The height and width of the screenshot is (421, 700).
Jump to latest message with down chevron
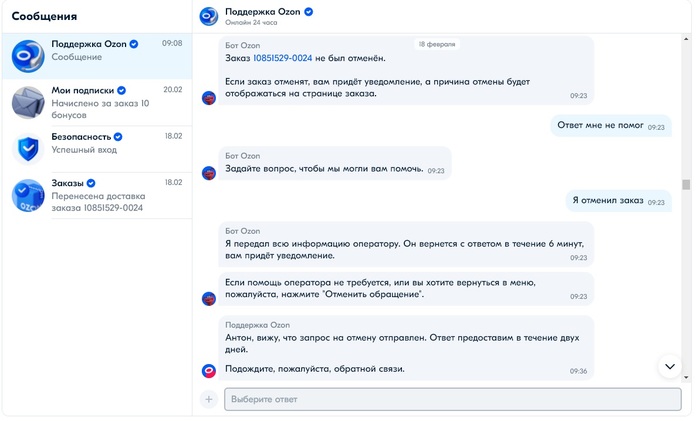coord(670,367)
